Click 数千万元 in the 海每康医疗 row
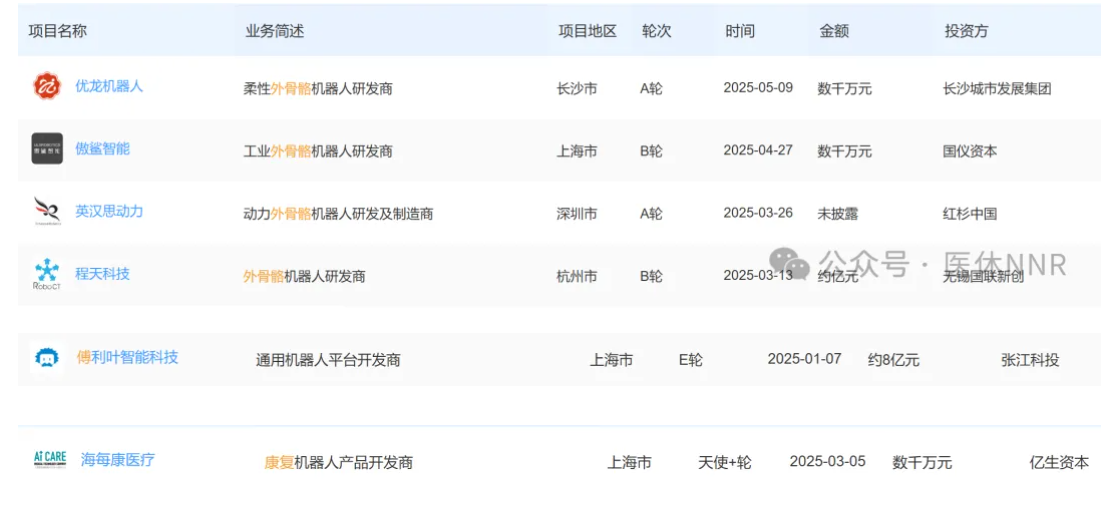 coord(922,463)
